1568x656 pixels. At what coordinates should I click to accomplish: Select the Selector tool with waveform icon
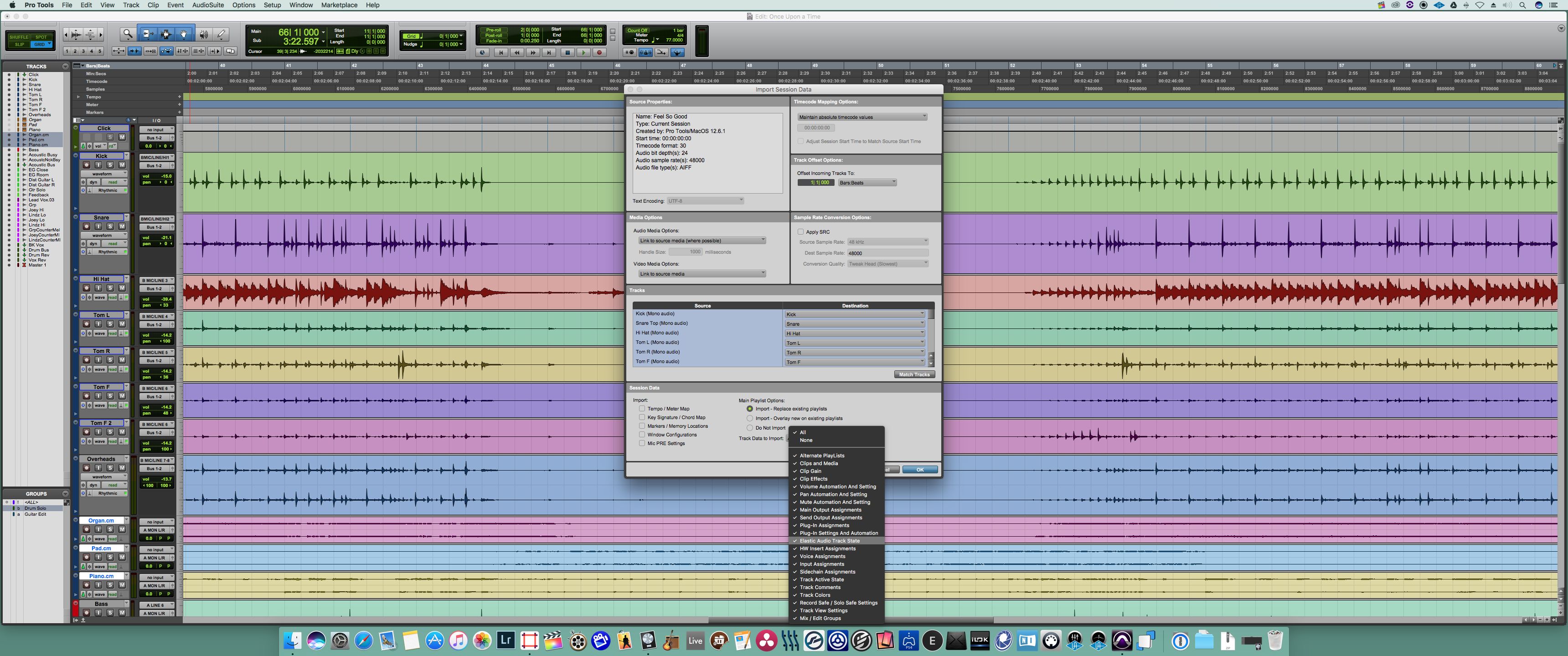tap(166, 35)
